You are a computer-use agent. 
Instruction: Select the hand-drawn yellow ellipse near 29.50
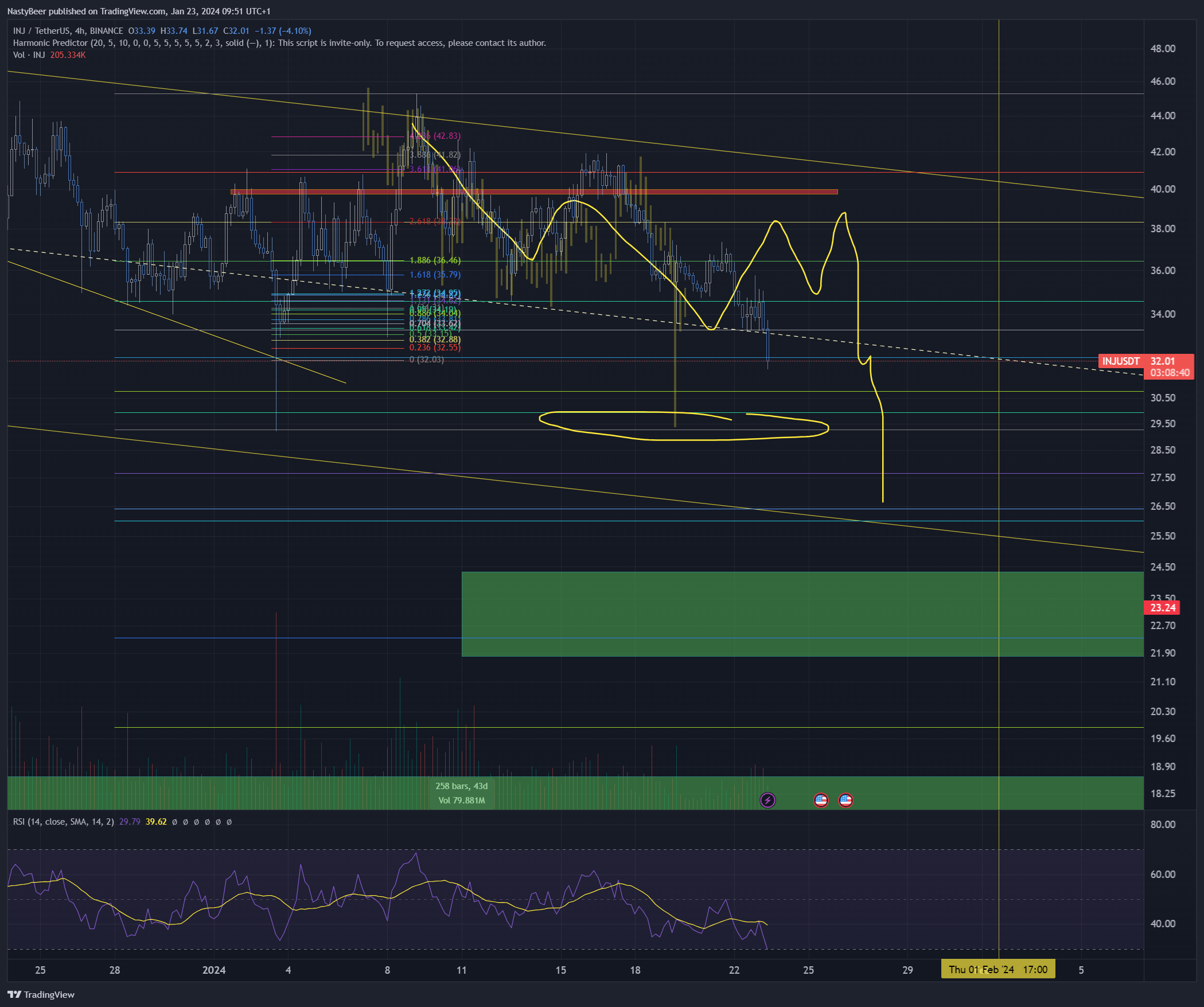point(684,426)
